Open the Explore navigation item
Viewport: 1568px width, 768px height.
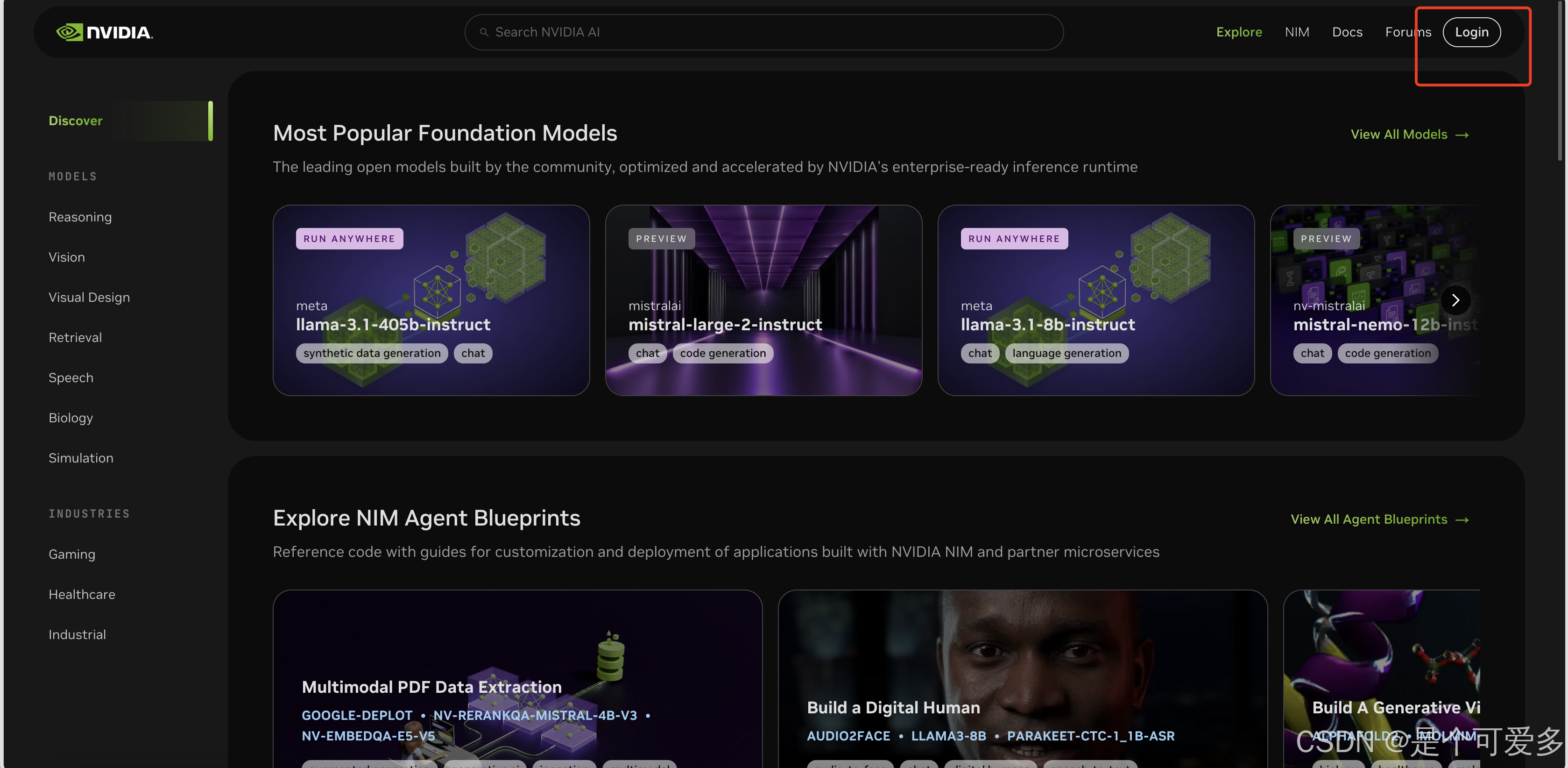tap(1239, 32)
